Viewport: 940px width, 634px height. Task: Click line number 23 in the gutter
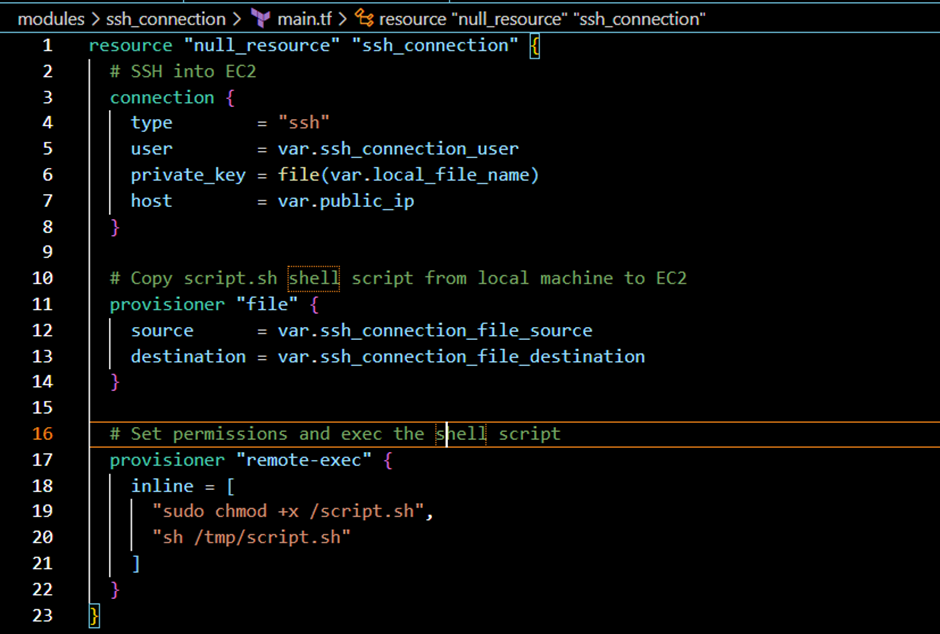(42, 615)
